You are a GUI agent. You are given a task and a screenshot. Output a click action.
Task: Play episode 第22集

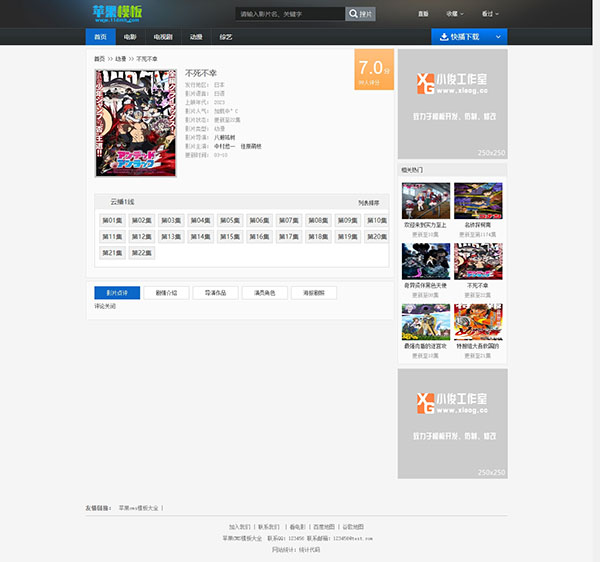pyautogui.click(x=141, y=253)
